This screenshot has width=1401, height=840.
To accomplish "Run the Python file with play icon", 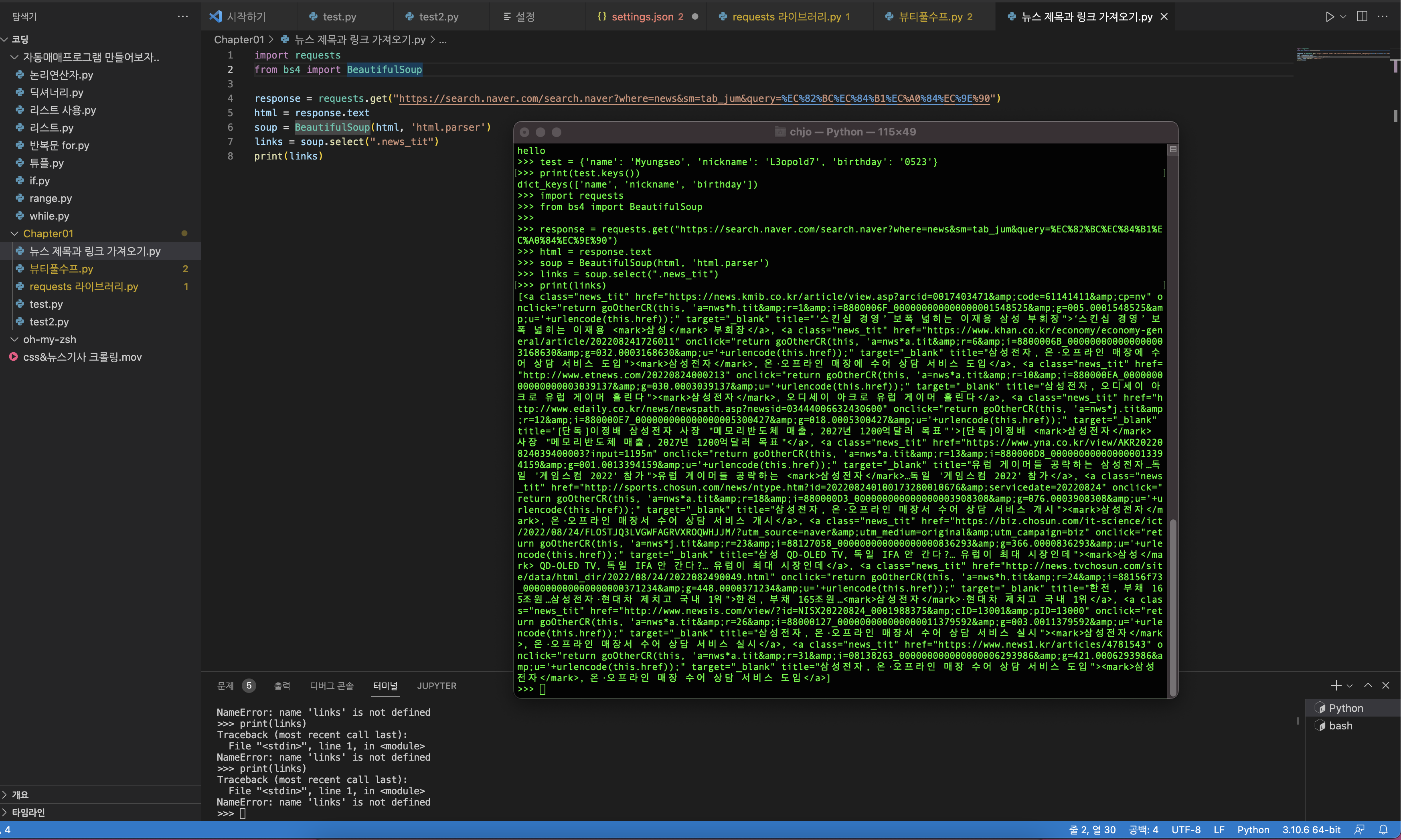I will [1329, 16].
